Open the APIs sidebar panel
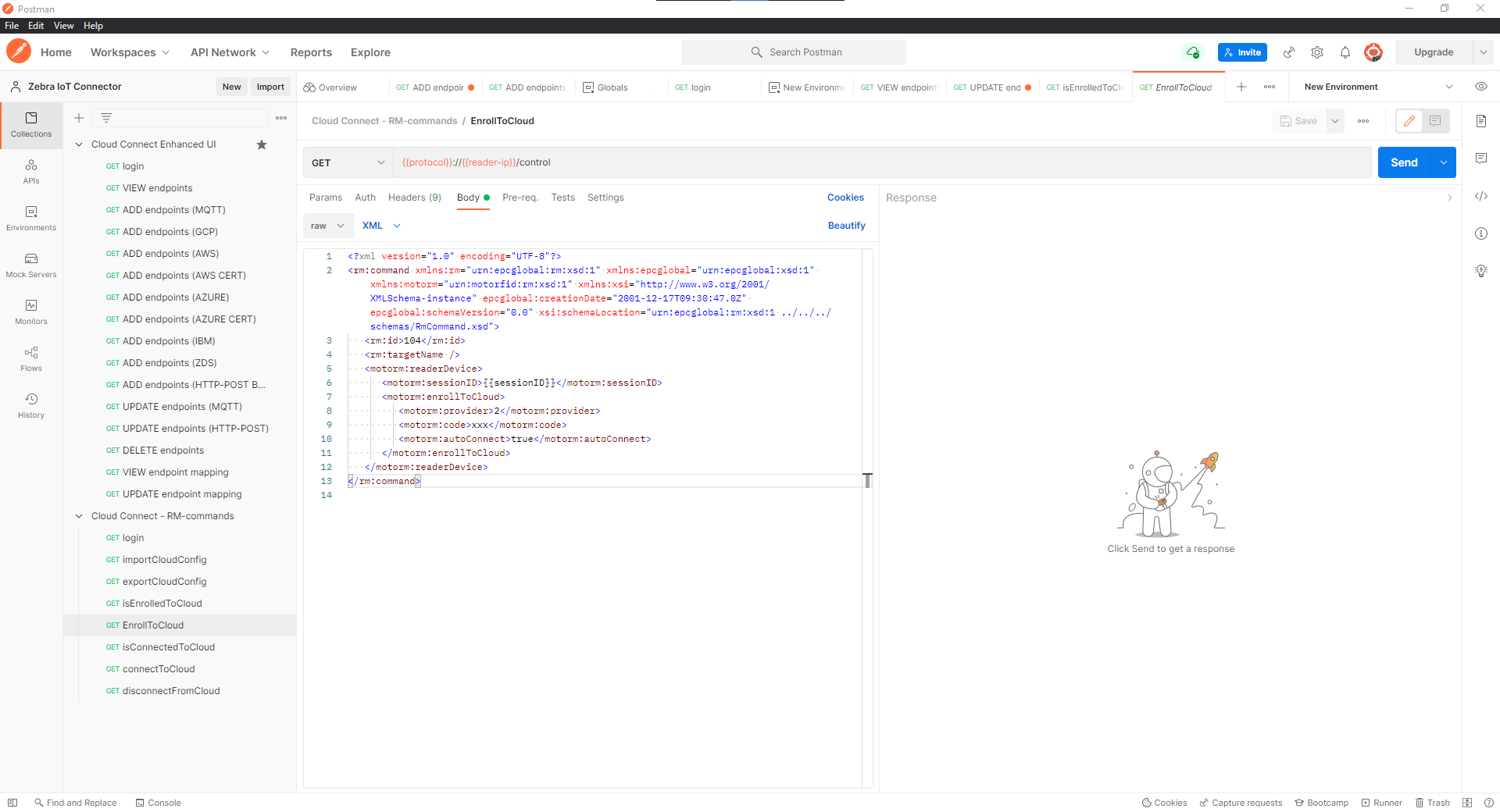 (x=31, y=171)
